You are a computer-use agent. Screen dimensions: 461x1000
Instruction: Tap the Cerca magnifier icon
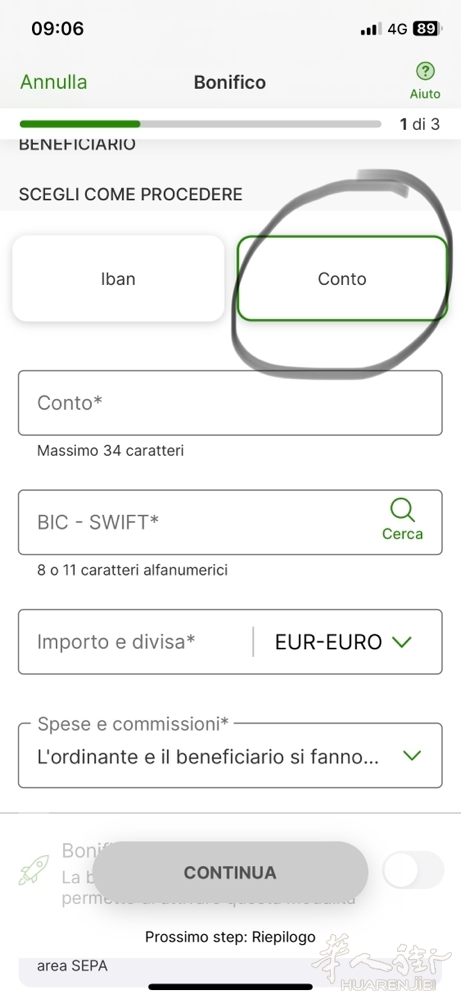coord(402,510)
